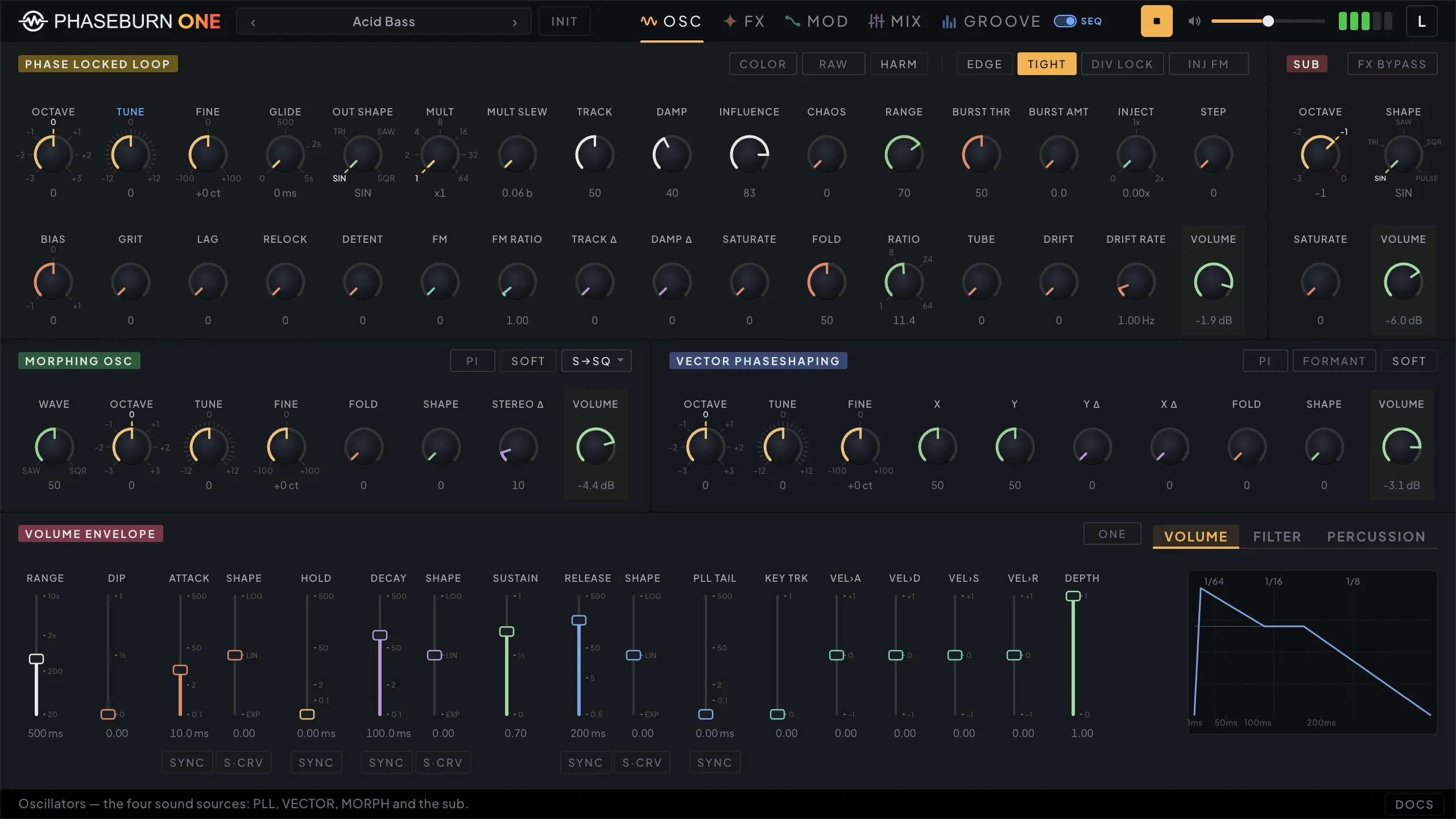Screen dimensions: 1456x819
Task: Switch to the OSC tab
Action: [x=671, y=22]
